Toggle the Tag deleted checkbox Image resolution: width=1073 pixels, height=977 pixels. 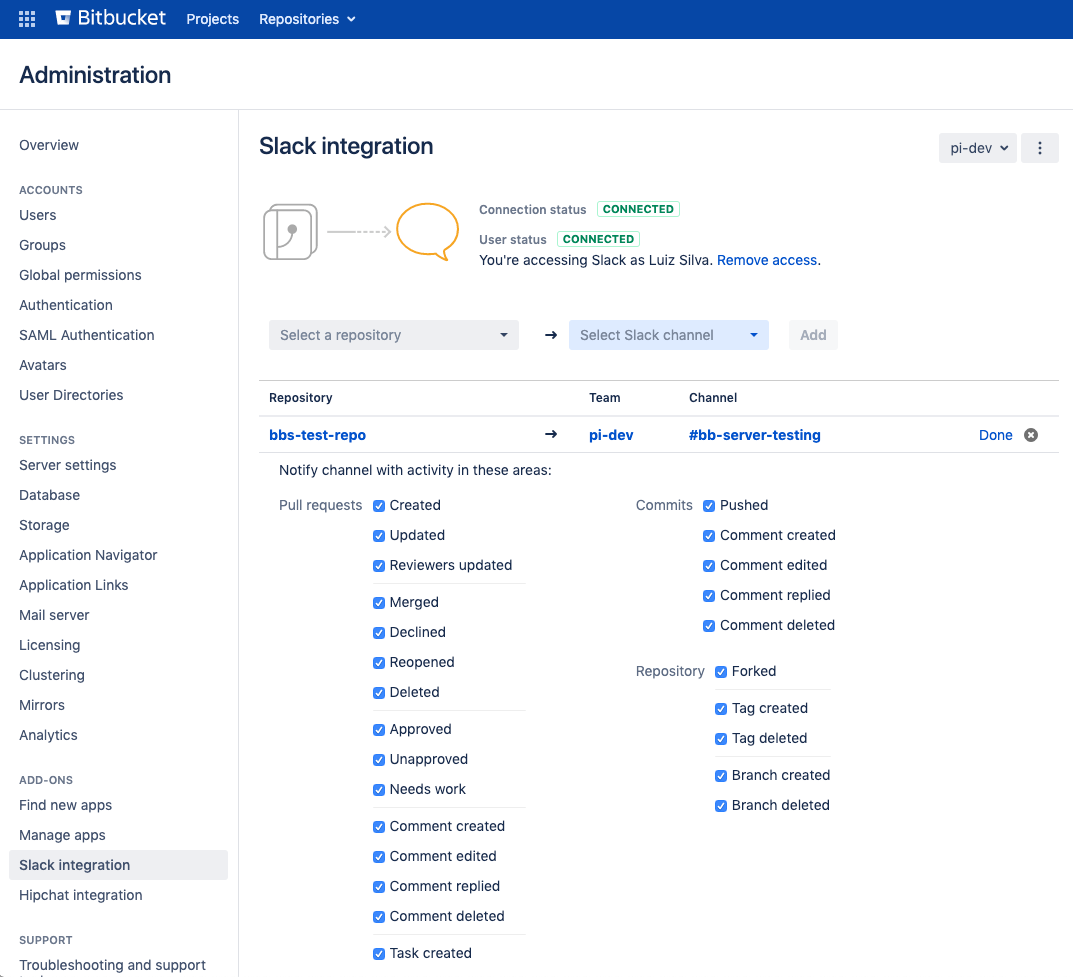[721, 739]
